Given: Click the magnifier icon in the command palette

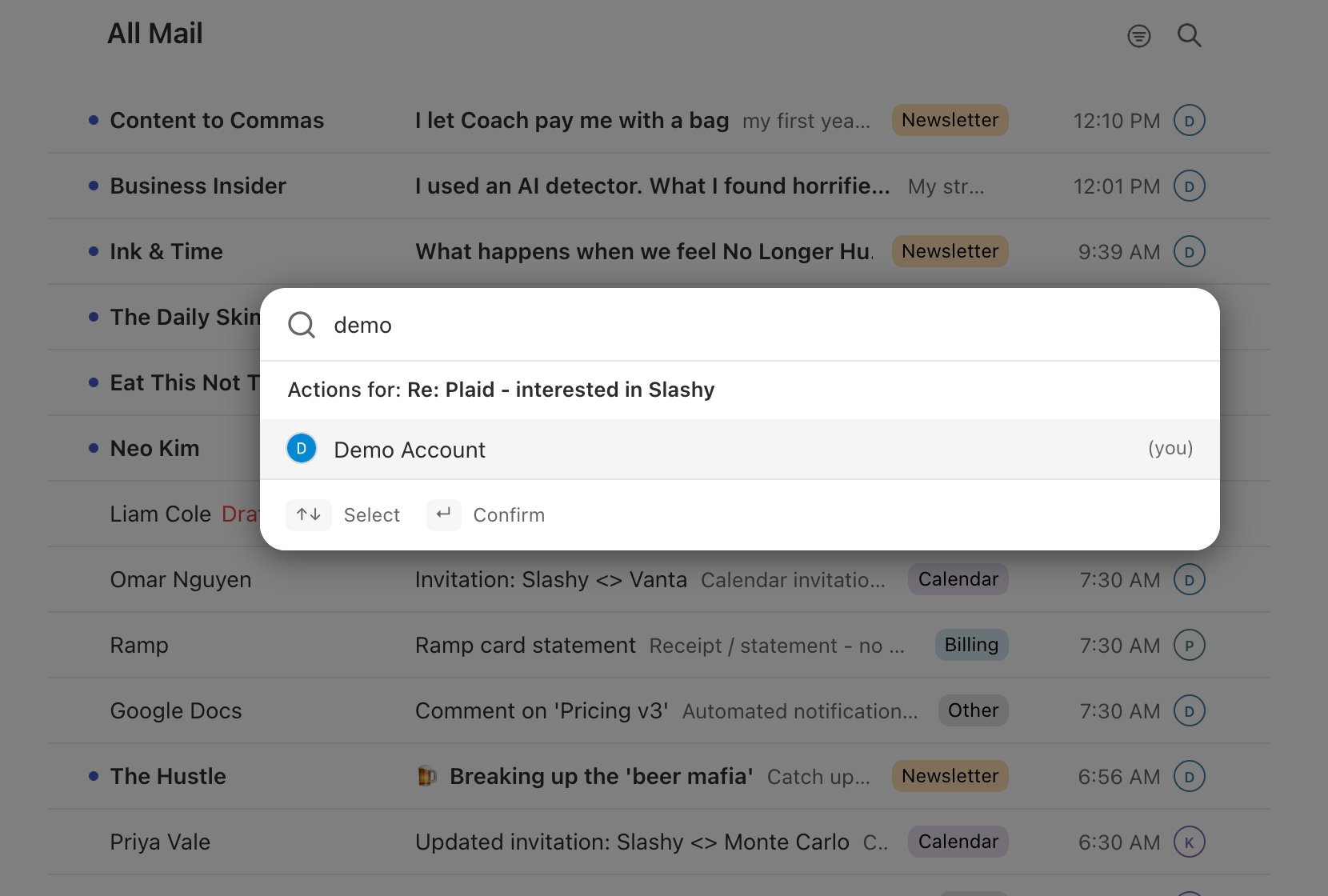Looking at the screenshot, I should (x=302, y=325).
